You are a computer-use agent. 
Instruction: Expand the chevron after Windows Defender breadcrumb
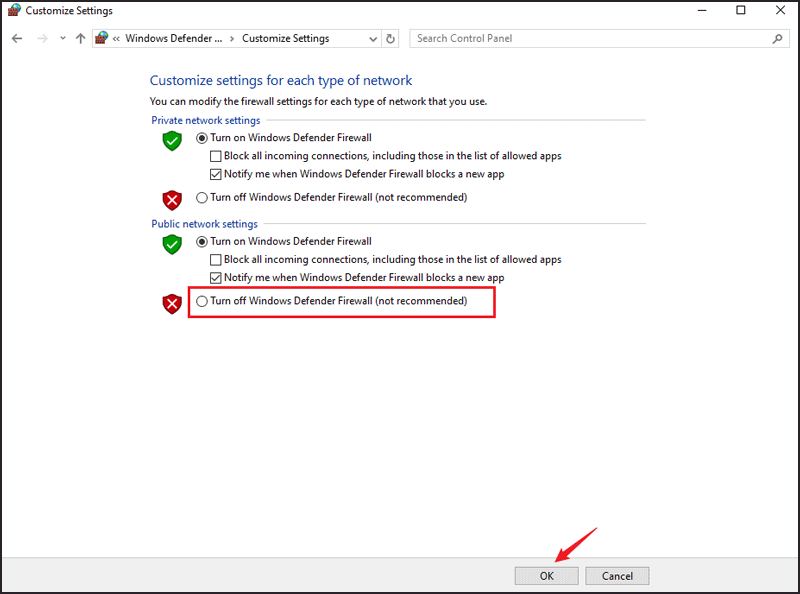(232, 39)
